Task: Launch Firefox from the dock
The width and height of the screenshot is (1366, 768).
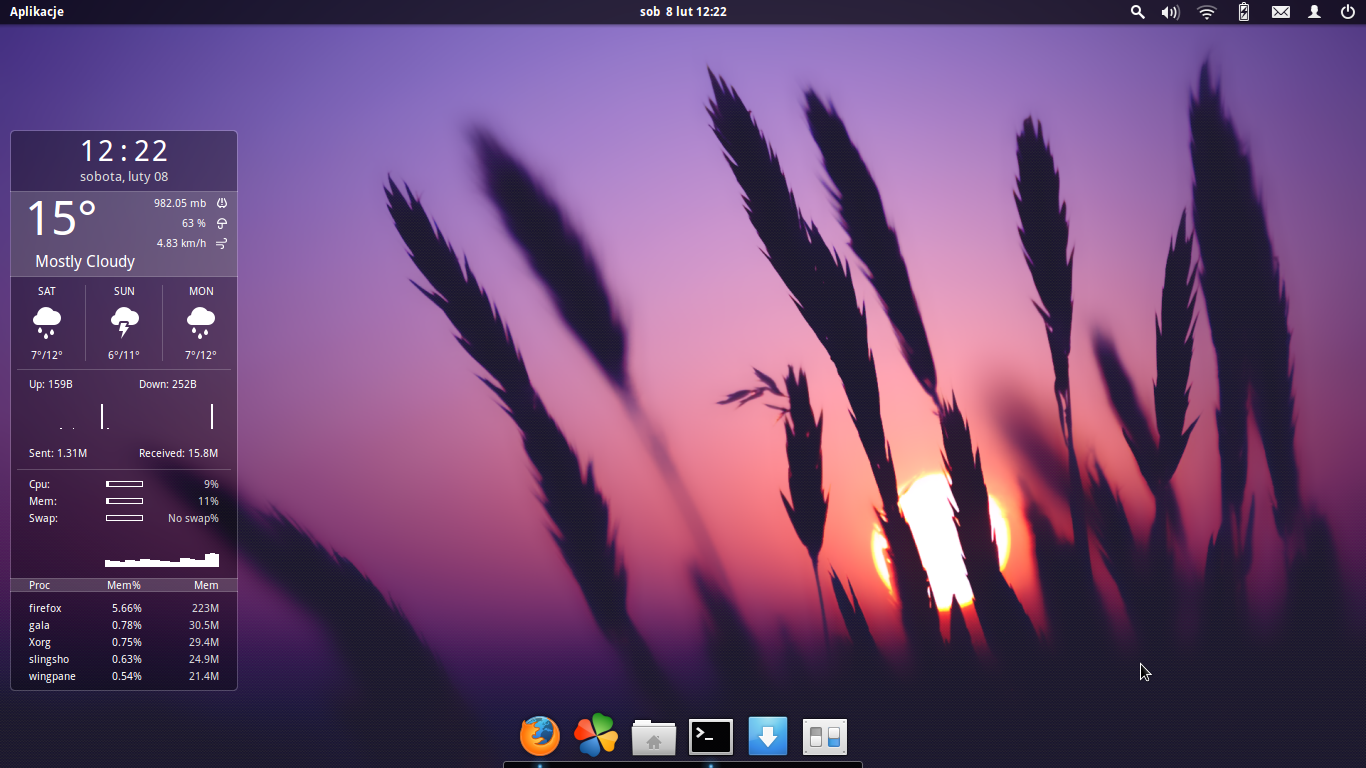Action: (540, 736)
